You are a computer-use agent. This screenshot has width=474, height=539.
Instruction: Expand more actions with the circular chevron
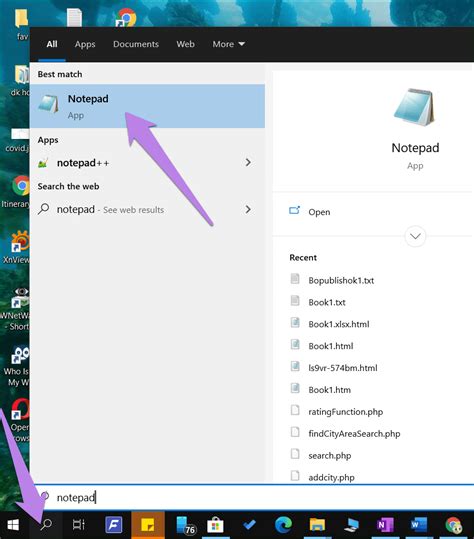[x=415, y=236]
